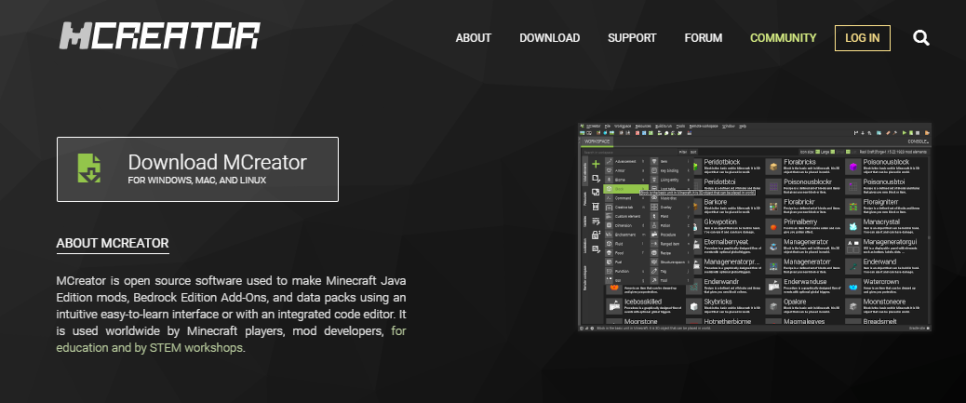This screenshot has height=403, width=966.
Task: Select the highlighted Community nav item
Action: click(783, 38)
